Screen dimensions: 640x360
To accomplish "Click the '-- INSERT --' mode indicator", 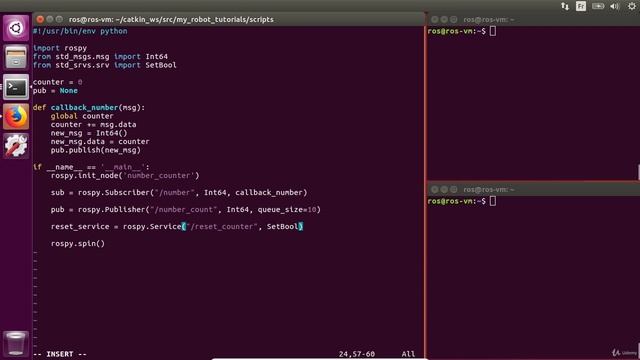I will pos(60,354).
